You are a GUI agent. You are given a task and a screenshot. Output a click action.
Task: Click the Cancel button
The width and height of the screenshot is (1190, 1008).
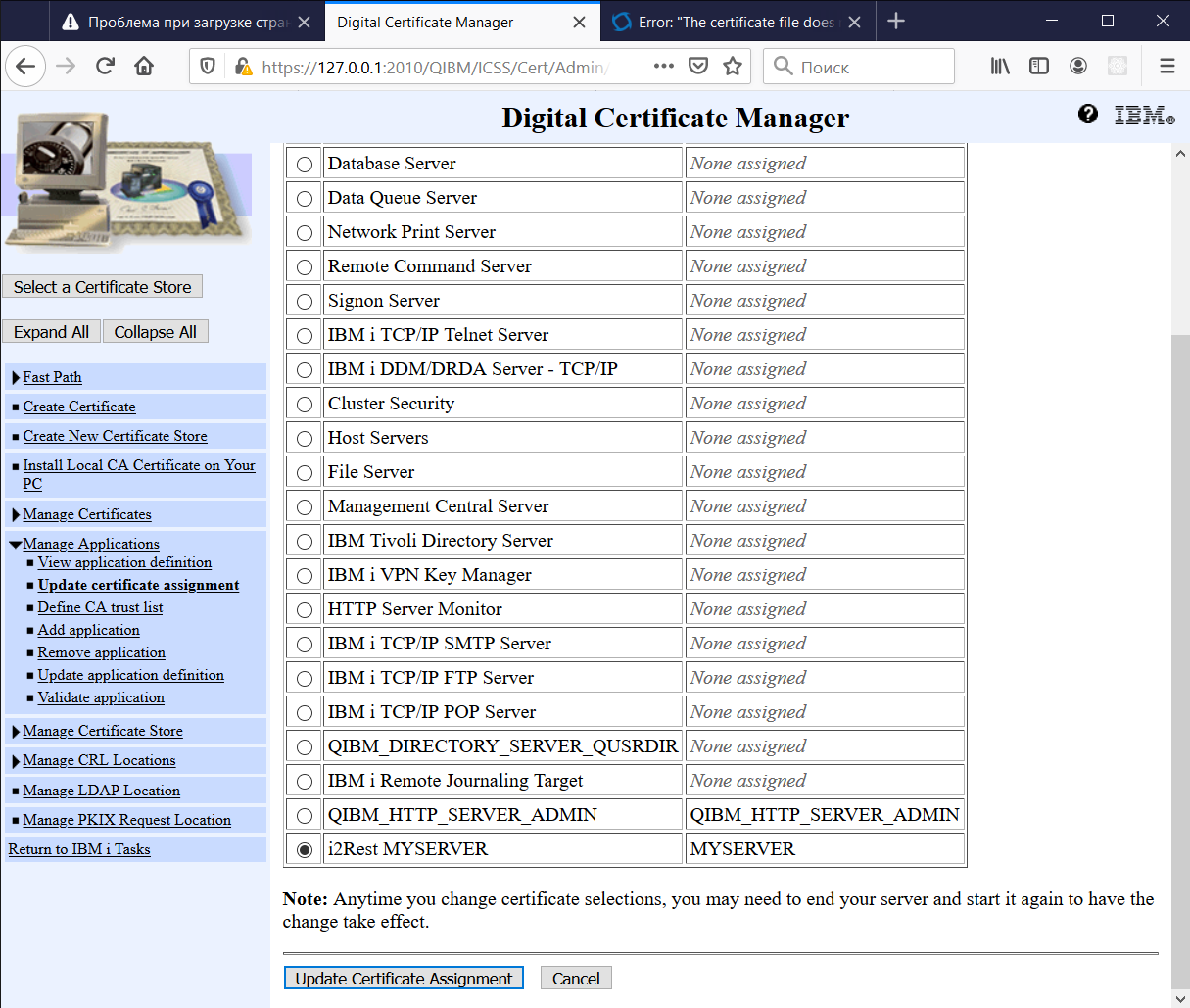(576, 979)
